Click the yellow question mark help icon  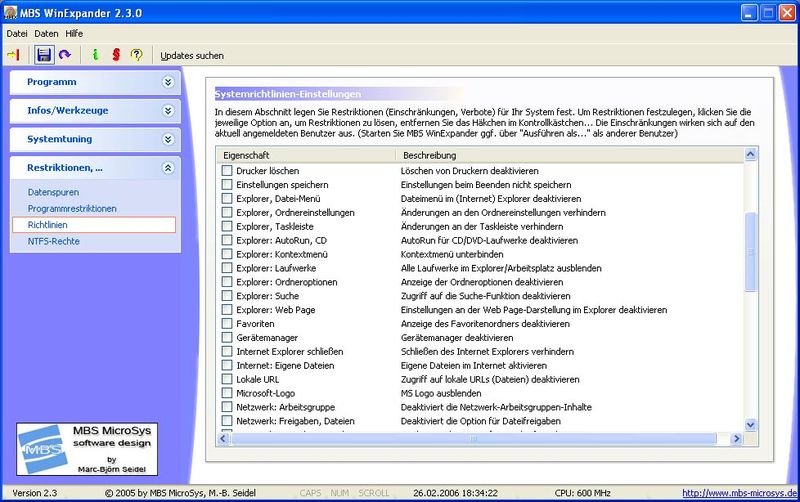pyautogui.click(x=137, y=55)
